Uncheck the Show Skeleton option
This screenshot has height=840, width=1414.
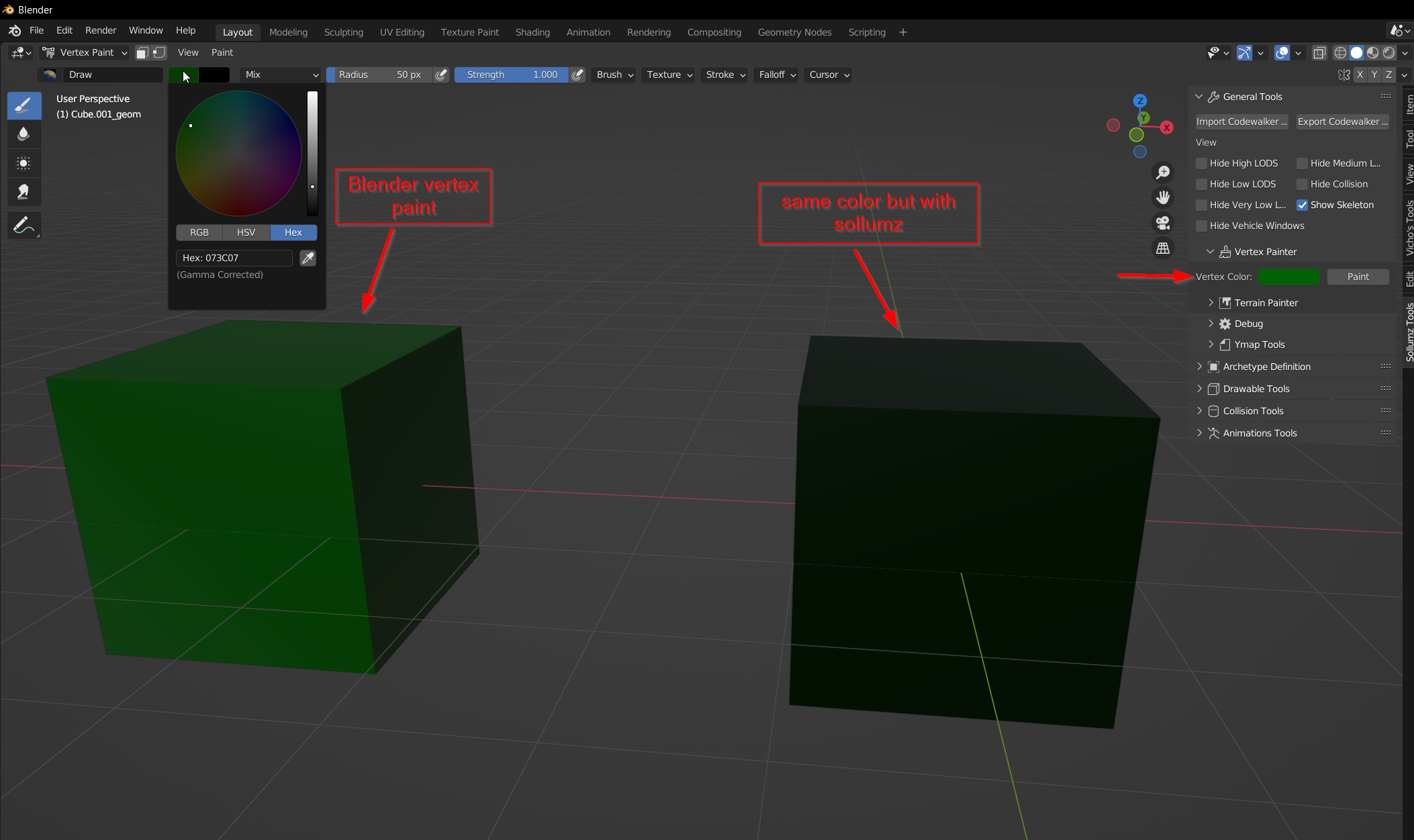point(1303,205)
